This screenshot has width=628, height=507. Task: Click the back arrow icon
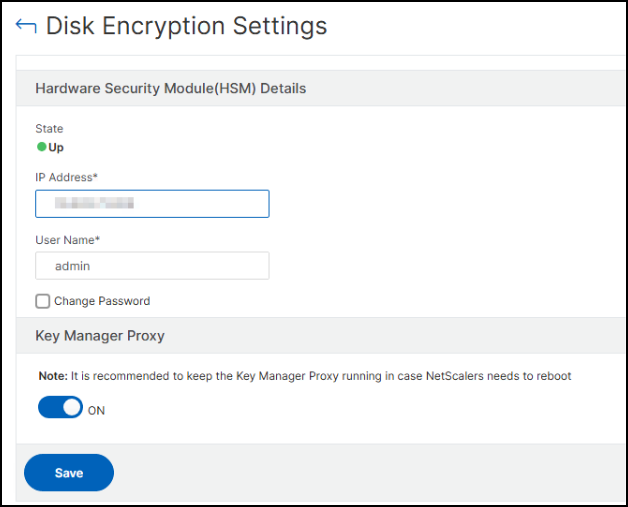click(26, 25)
